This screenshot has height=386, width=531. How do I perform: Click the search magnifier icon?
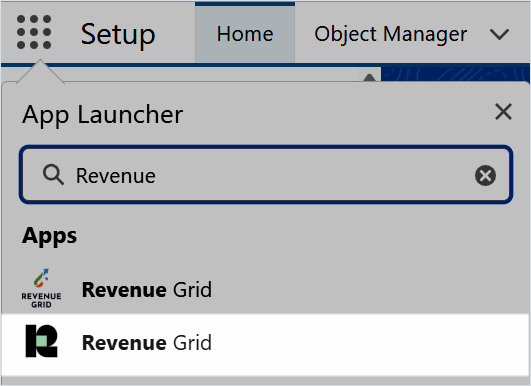click(53, 175)
